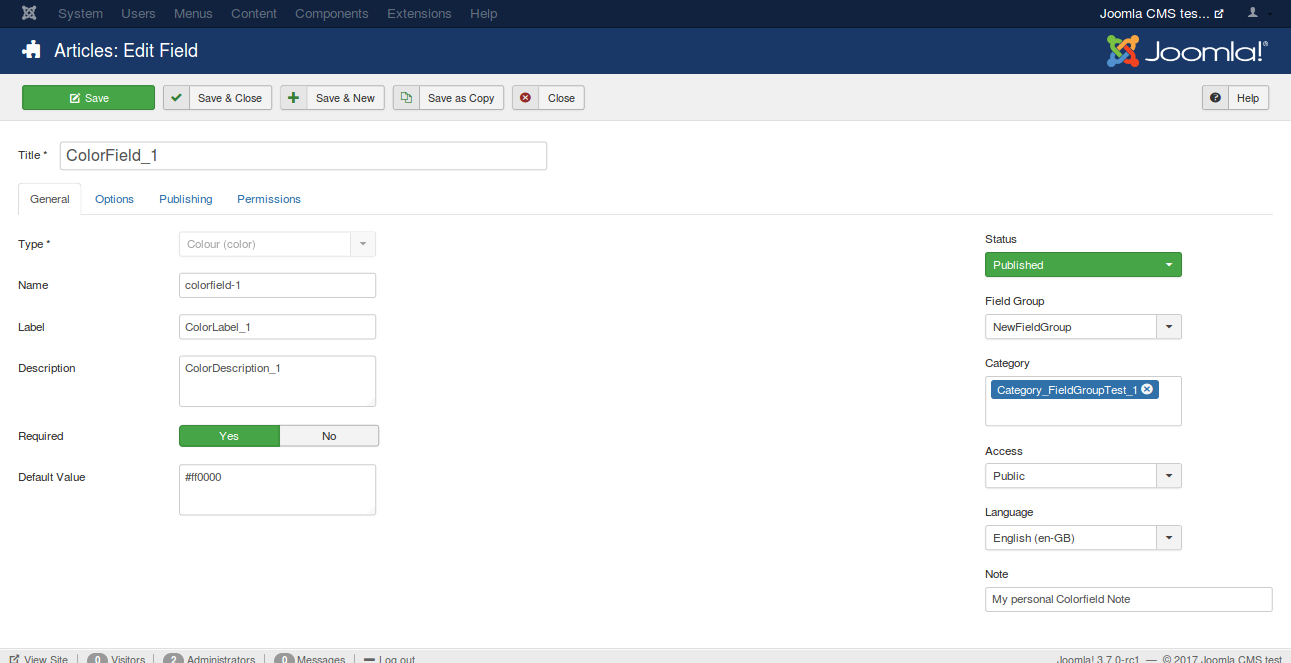The height and width of the screenshot is (663, 1291).
Task: Open the Extensions menu
Action: pos(419,14)
